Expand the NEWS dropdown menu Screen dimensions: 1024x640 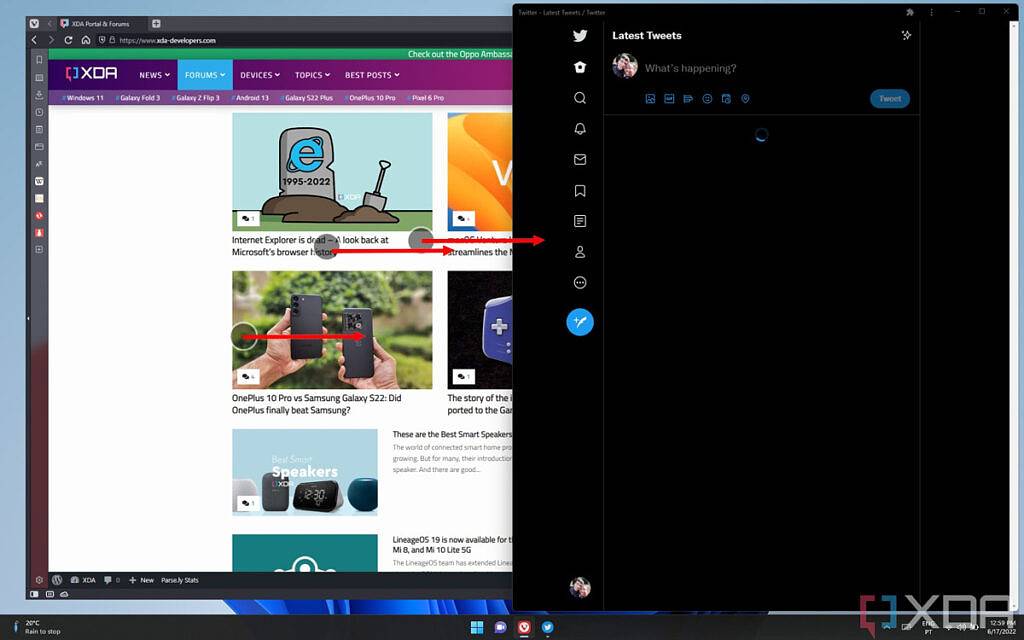pos(154,75)
